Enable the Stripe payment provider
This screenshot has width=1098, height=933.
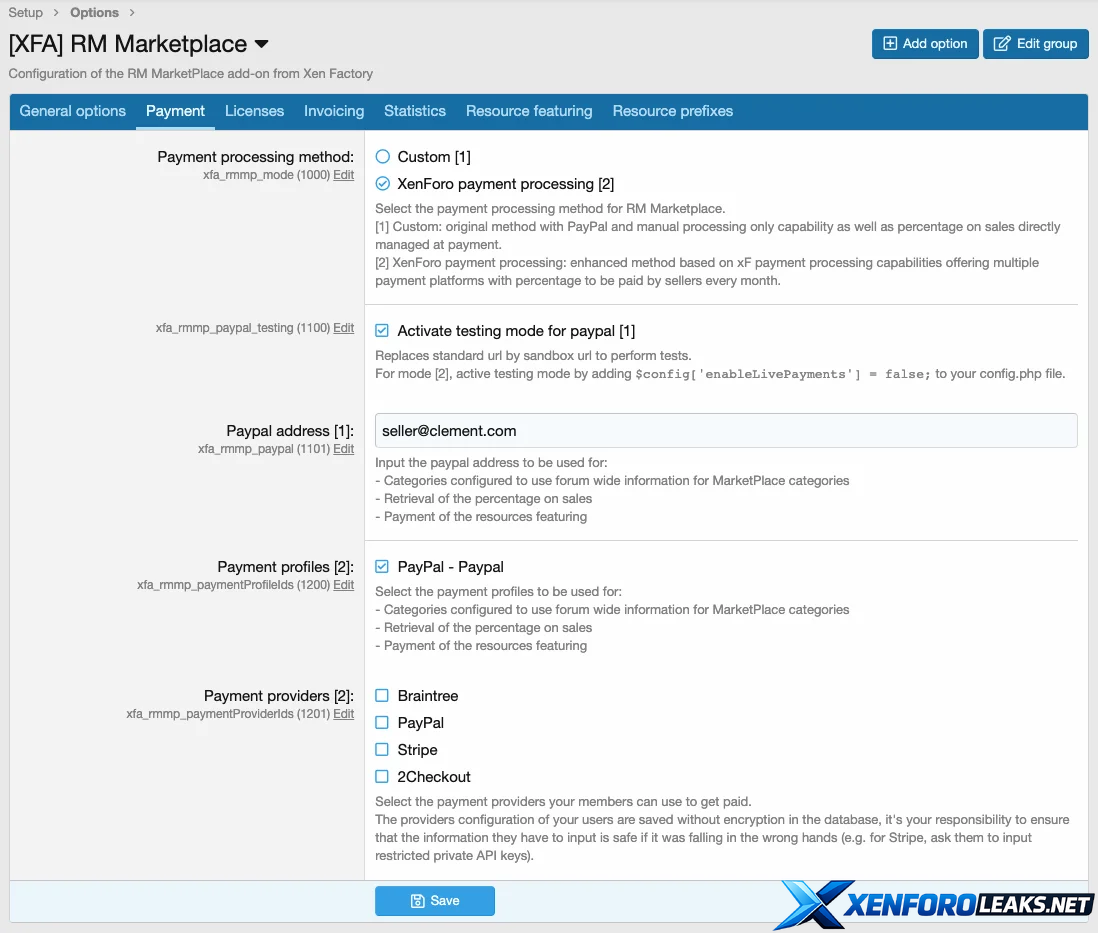click(x=383, y=750)
